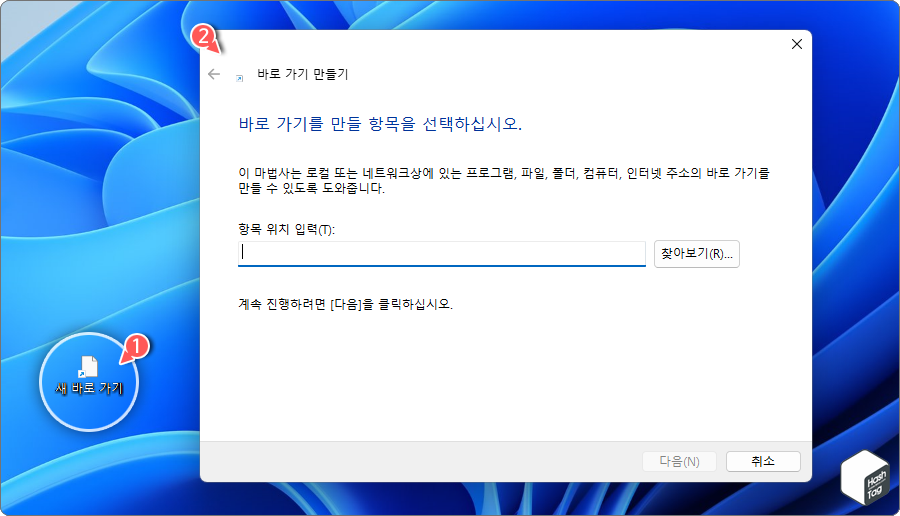The height and width of the screenshot is (516, 900).
Task: Click the text 계속 진행하려면 [다음]을 클릭하십시오.
Action: click(346, 304)
